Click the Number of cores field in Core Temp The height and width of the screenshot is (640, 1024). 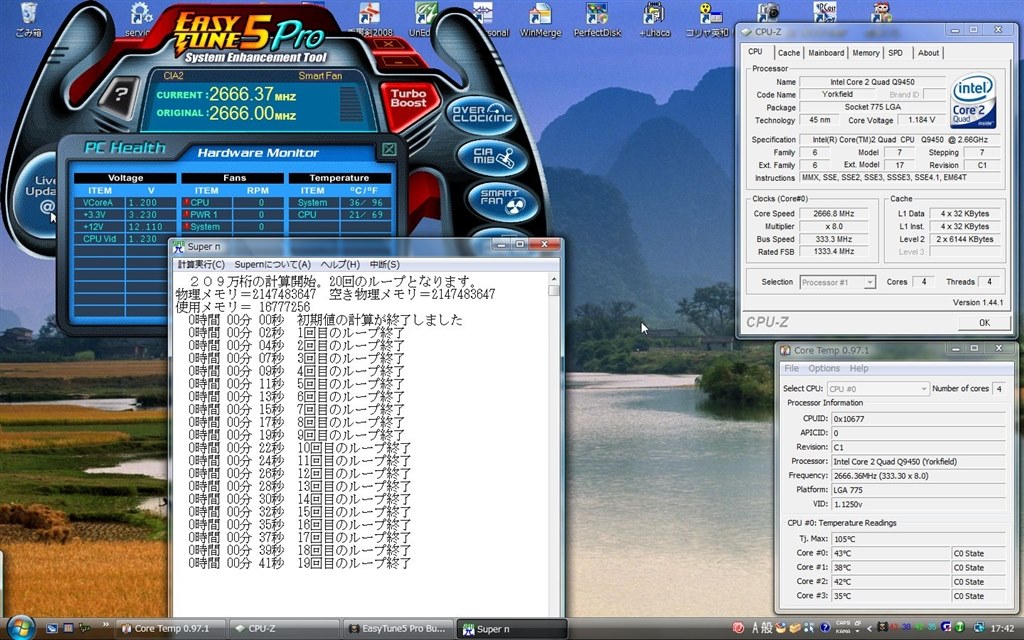coord(998,389)
